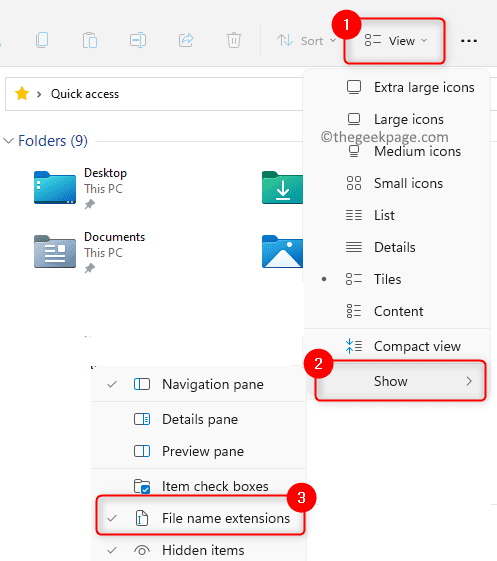
Task: Open the three-dots See more menu
Action: (469, 41)
